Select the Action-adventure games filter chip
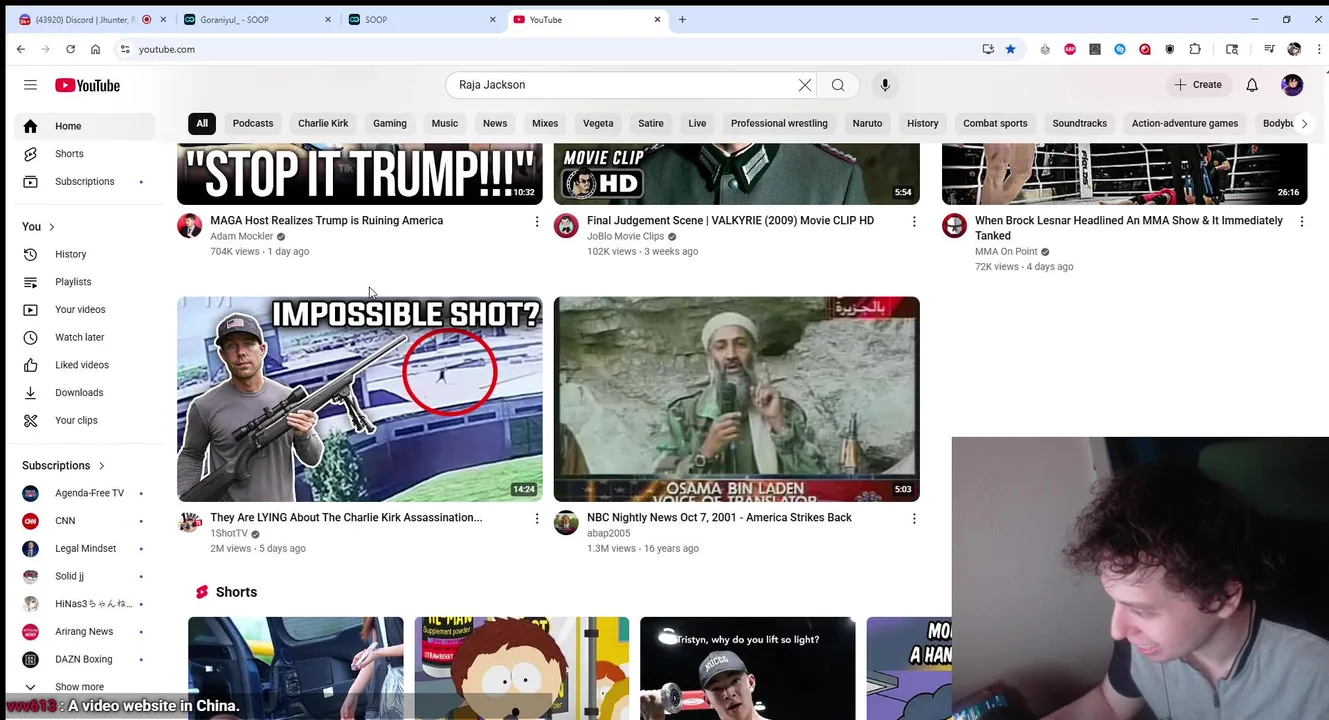1329x720 pixels. [1185, 124]
